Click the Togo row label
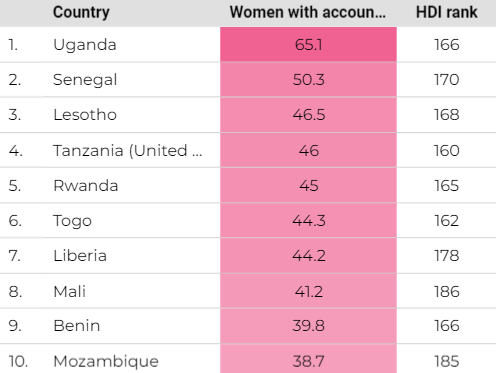Image resolution: width=496 pixels, height=373 pixels. (x=72, y=221)
